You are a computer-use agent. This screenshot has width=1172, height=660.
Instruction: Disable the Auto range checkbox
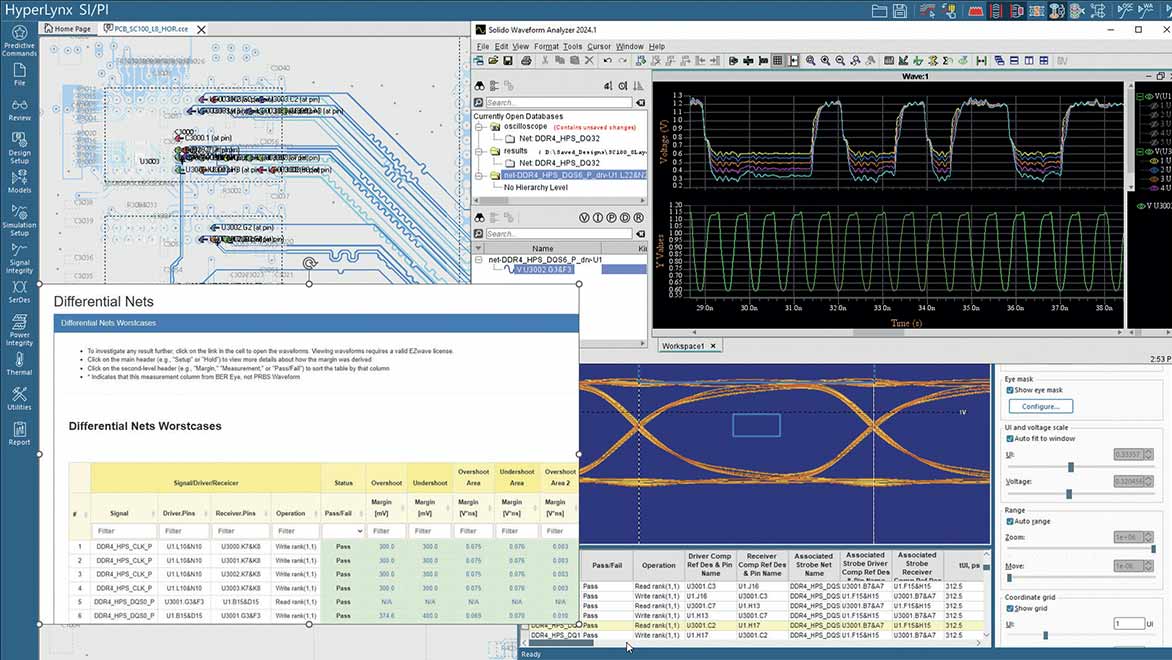1010,521
